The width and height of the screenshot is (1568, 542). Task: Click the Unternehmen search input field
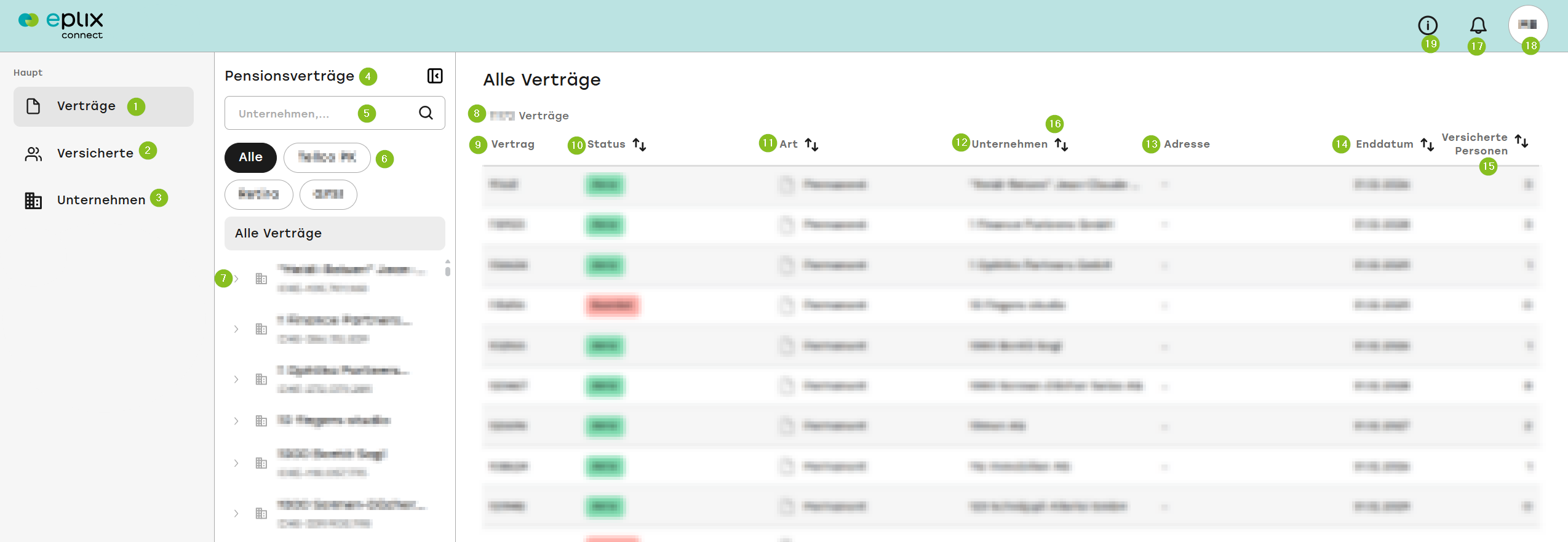click(320, 113)
